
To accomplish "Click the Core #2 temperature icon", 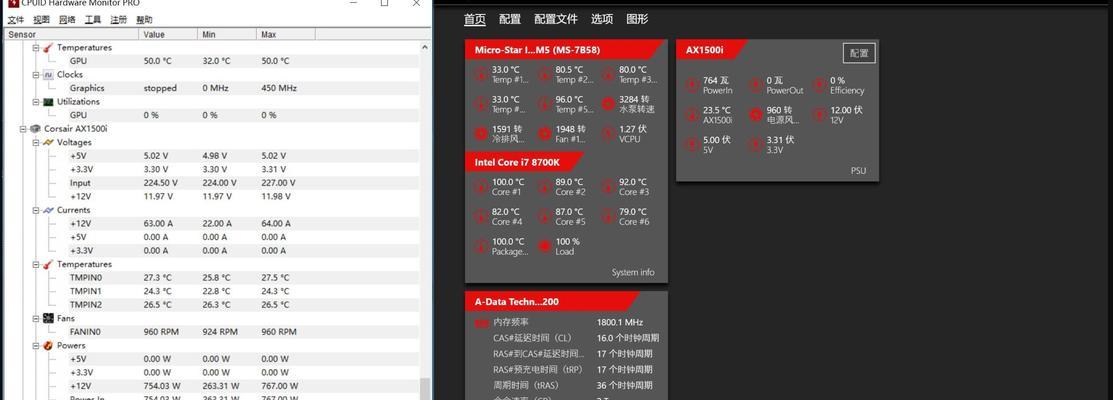I will pyautogui.click(x=544, y=187).
